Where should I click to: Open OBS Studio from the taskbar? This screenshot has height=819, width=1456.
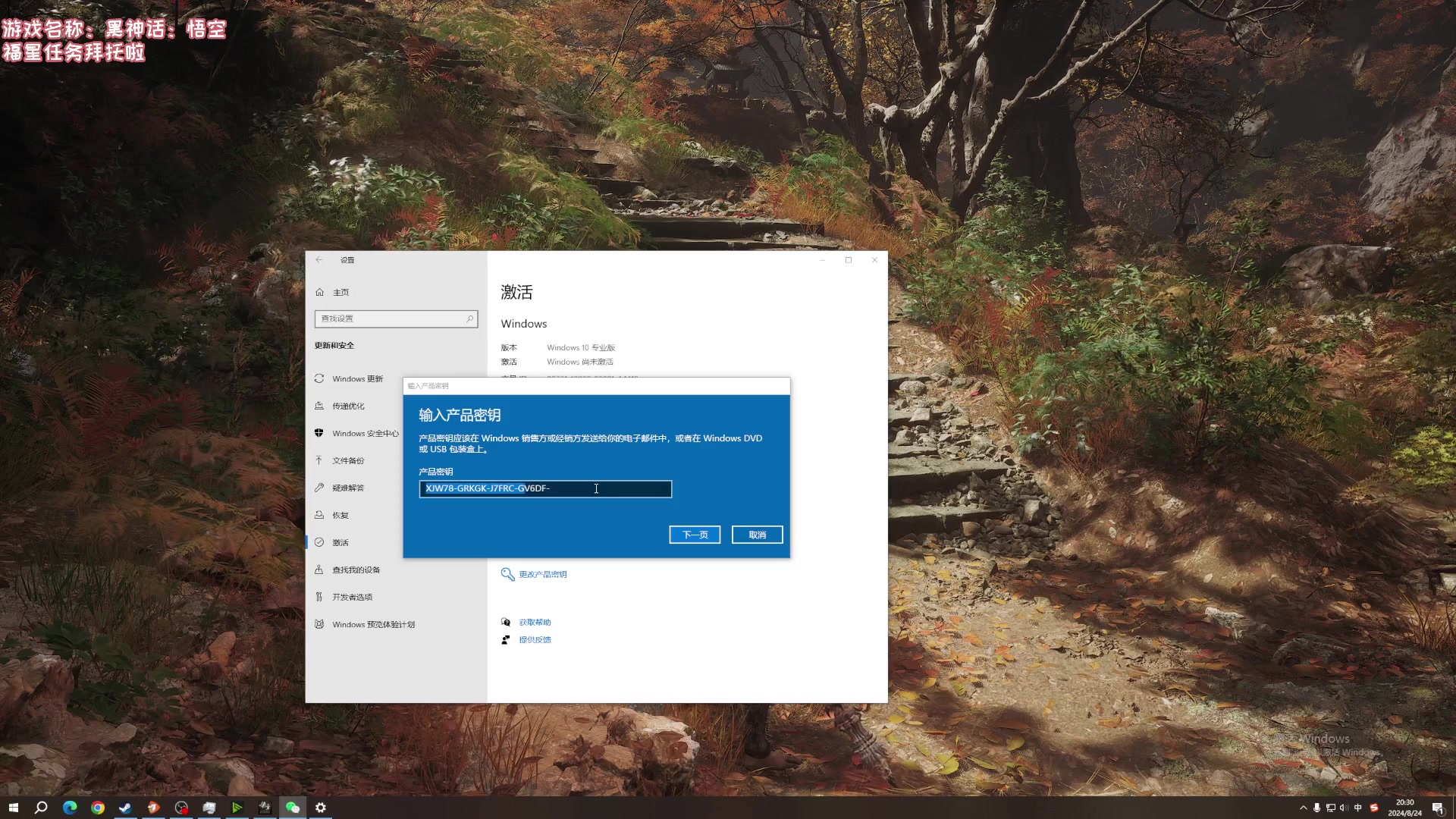point(181,808)
